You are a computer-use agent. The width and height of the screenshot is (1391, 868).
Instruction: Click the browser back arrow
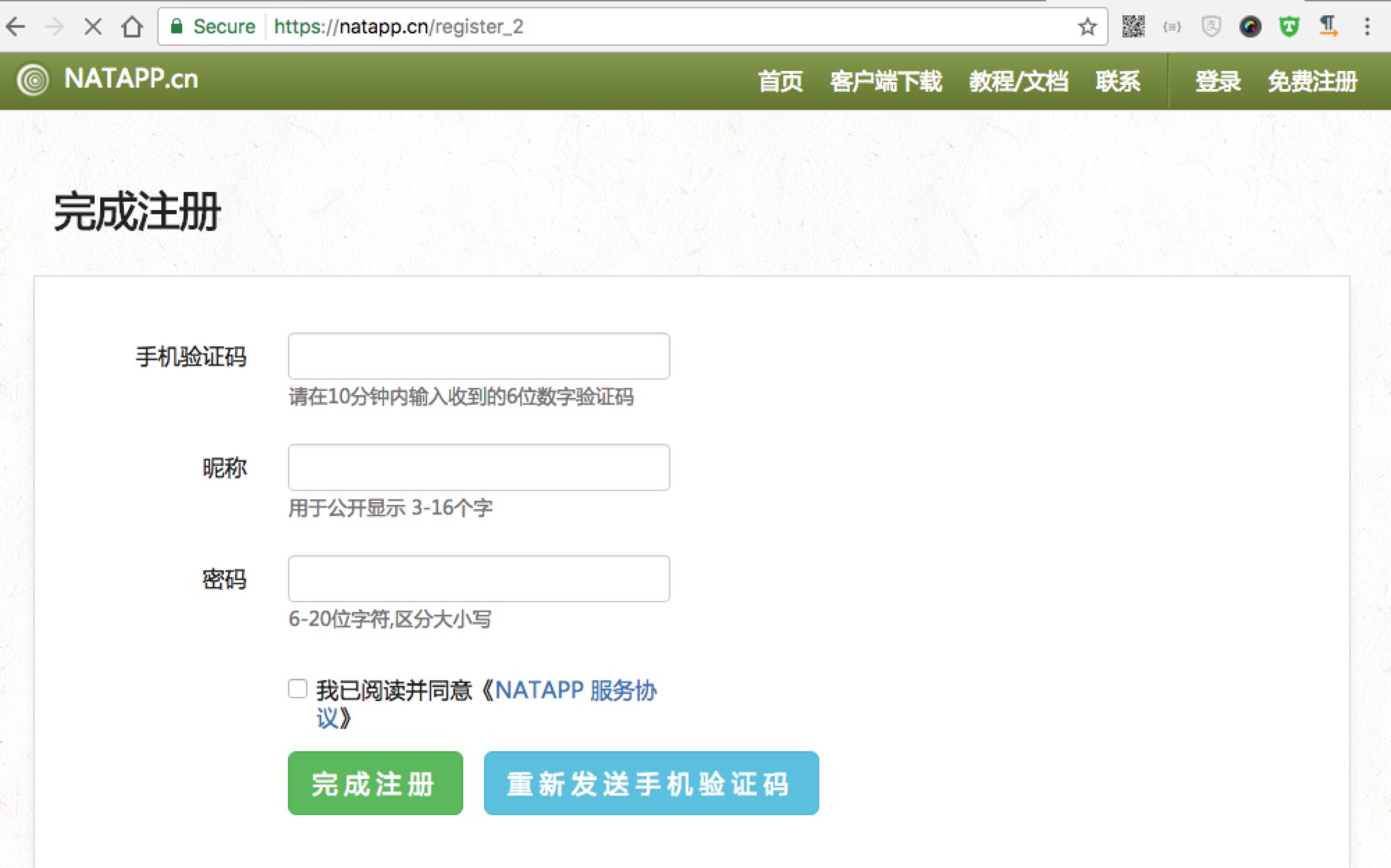(x=15, y=27)
